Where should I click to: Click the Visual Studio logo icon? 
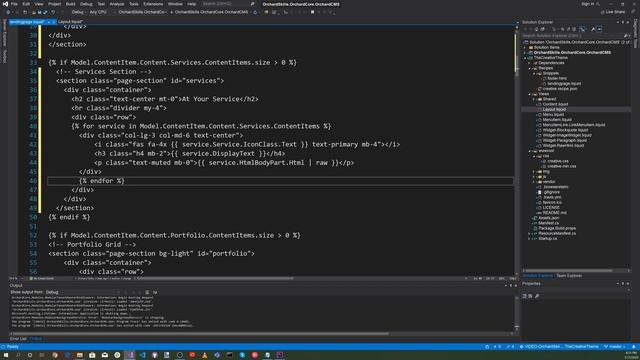pyautogui.click(x=5, y=4)
